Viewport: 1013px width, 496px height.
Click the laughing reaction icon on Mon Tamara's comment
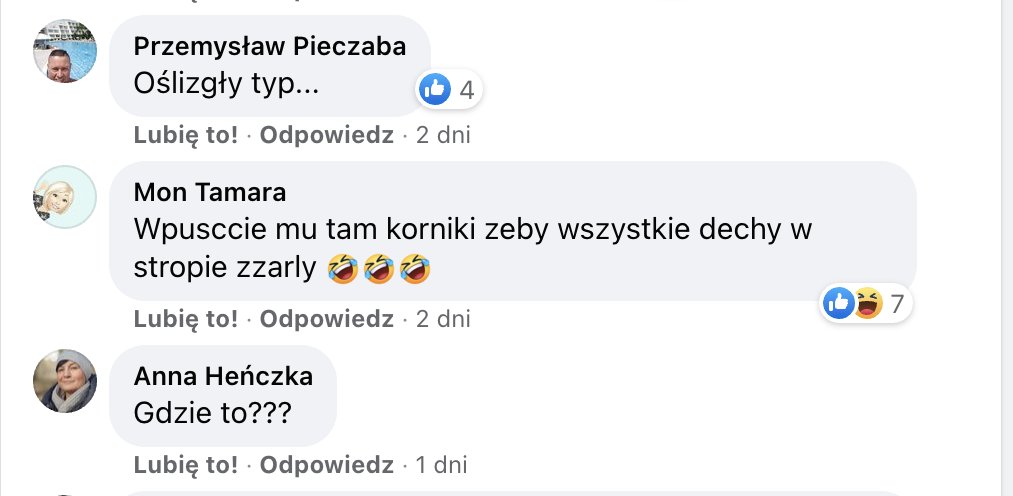pos(866,302)
